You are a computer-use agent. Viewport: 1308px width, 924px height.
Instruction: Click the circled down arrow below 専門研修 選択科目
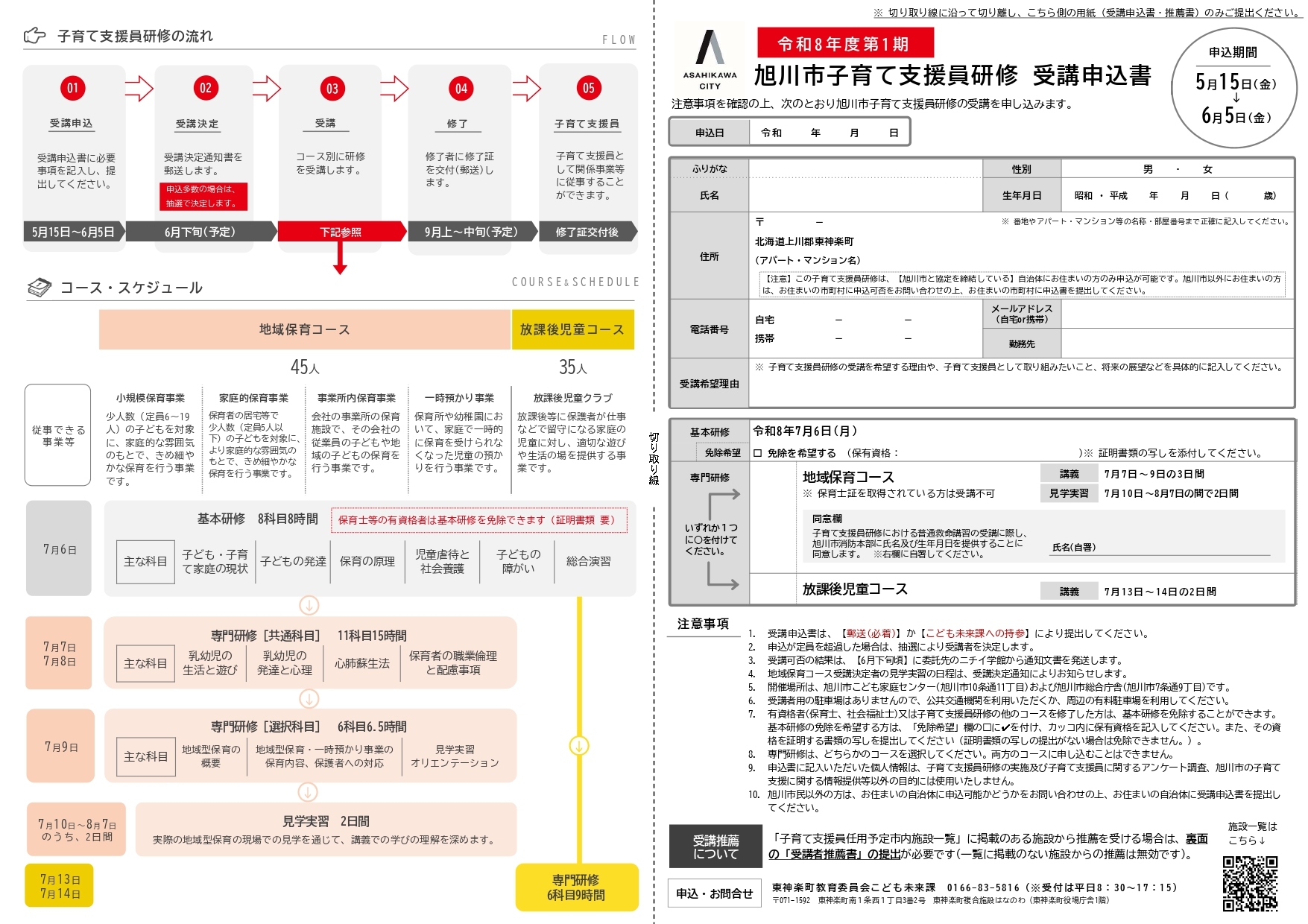(308, 791)
